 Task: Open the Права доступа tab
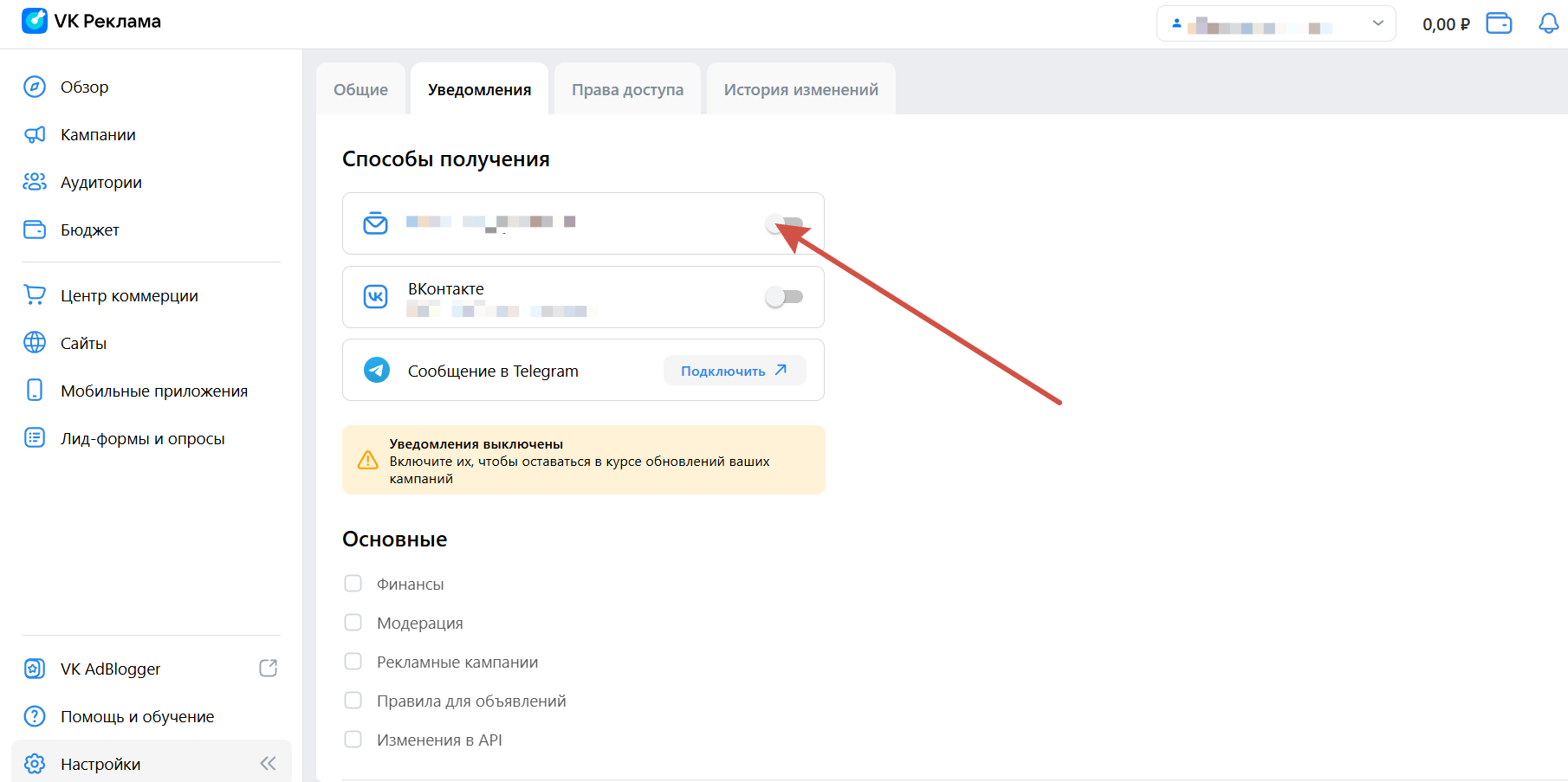pos(627,89)
